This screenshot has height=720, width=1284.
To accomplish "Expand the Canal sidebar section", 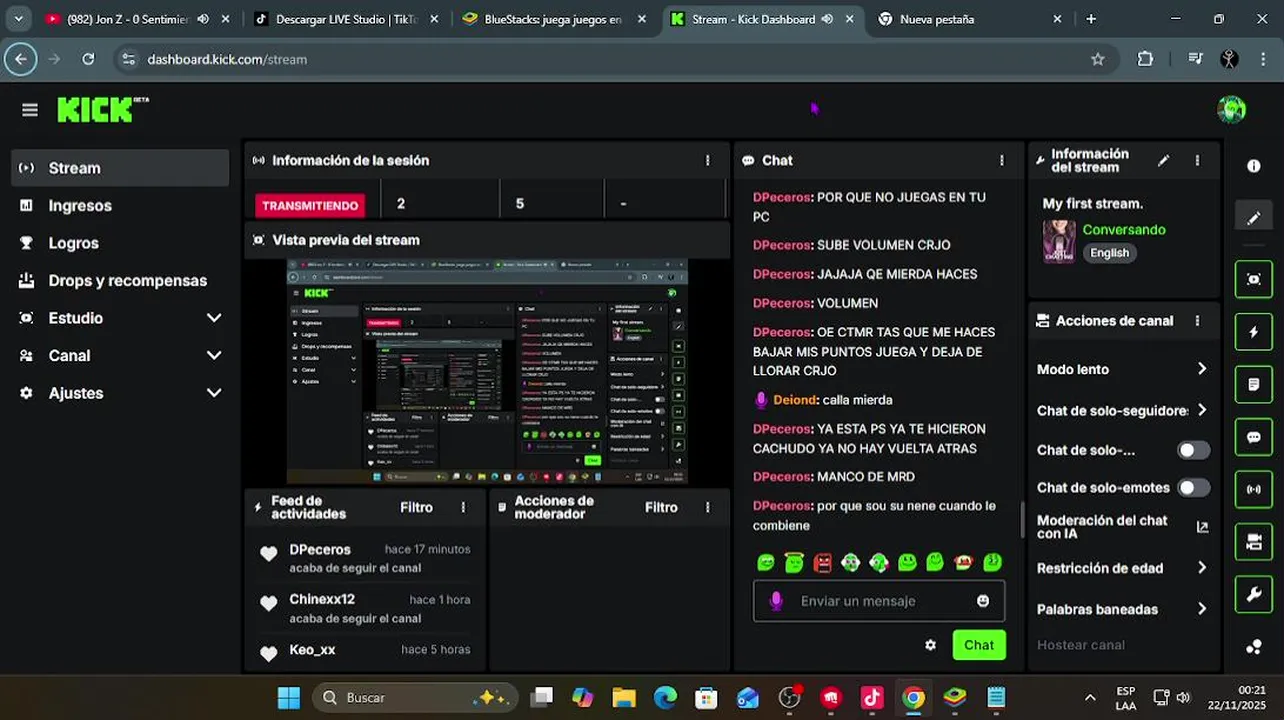I will coord(120,355).
